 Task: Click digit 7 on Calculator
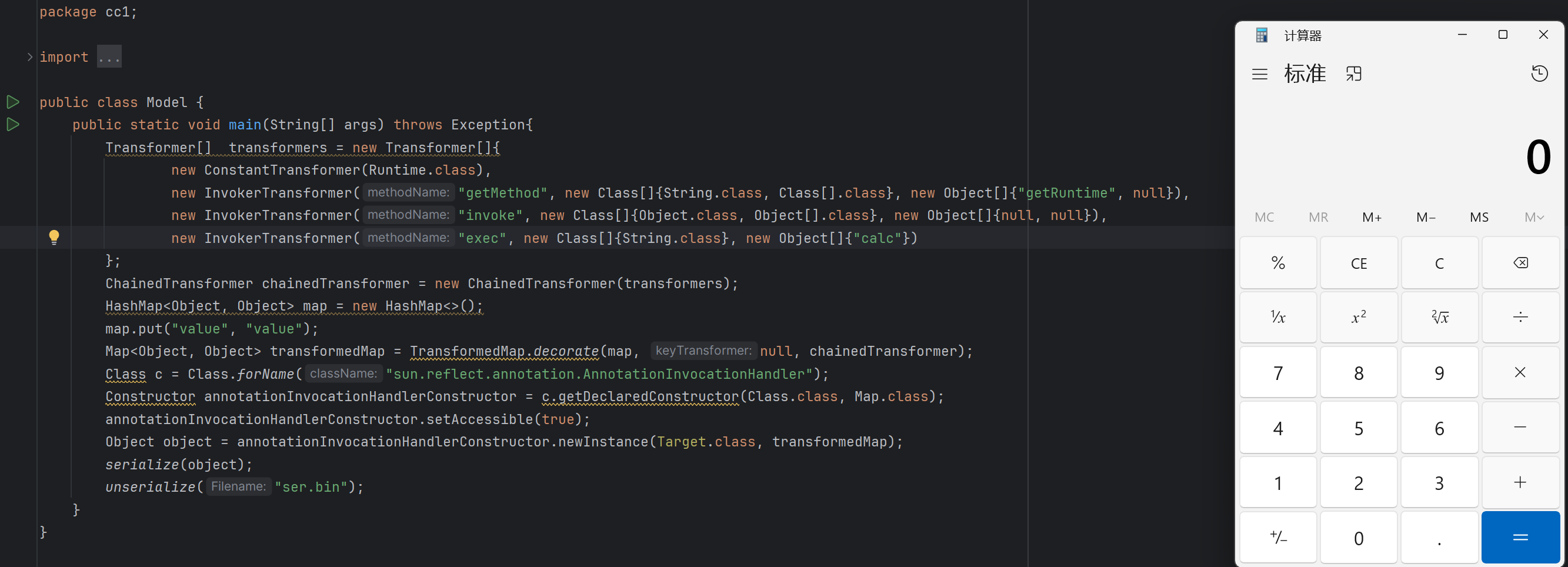pos(1277,372)
